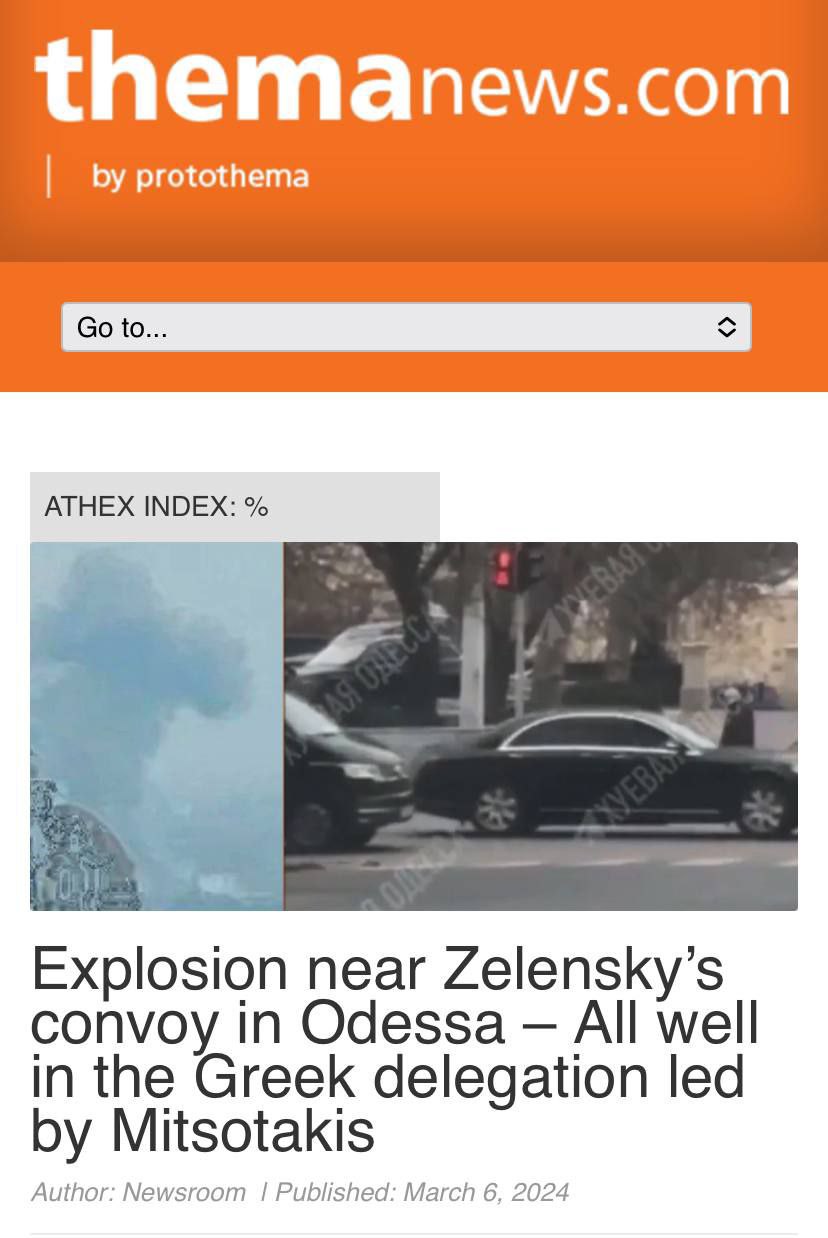The height and width of the screenshot is (1238, 828).
Task: Click the white vertical bar beside "by protothema"
Action: tap(48, 176)
